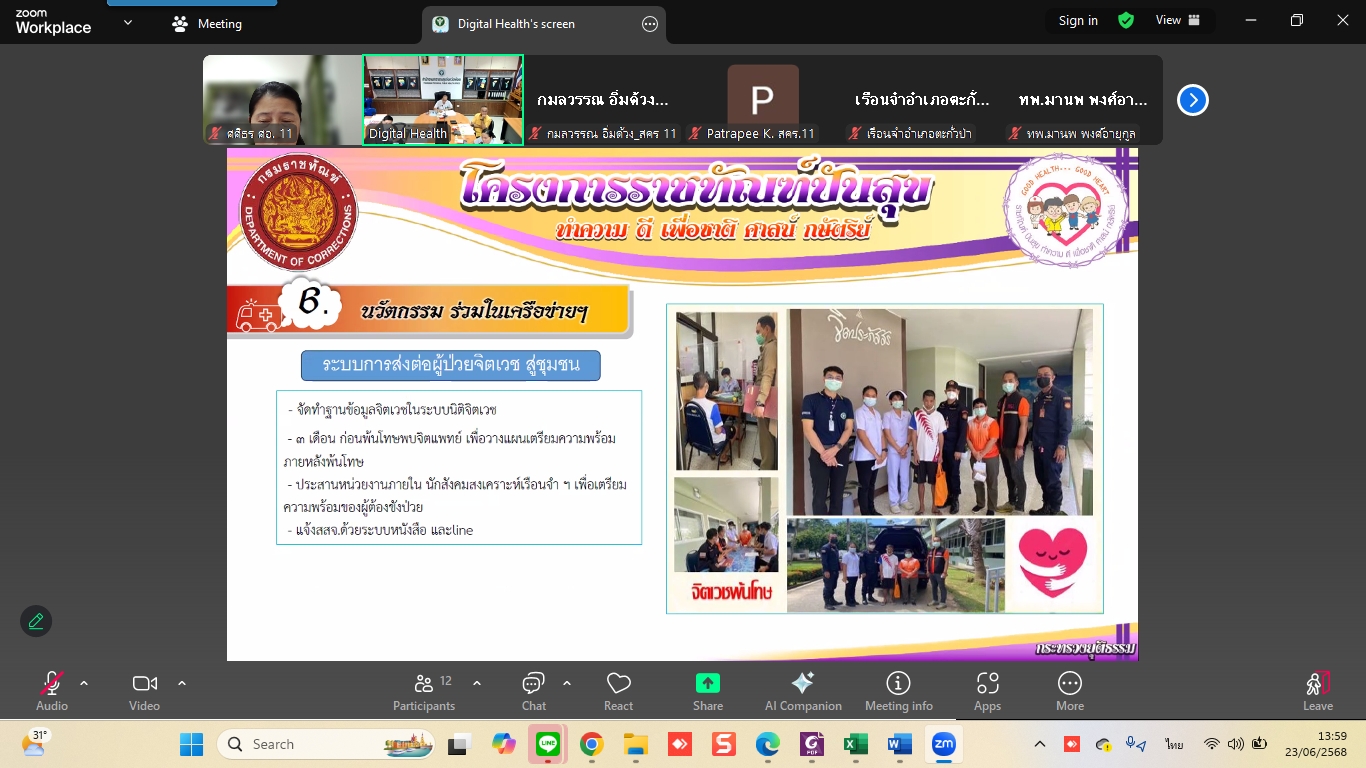The image size is (1366, 768).
Task: Open Word from taskbar
Action: tap(899, 744)
